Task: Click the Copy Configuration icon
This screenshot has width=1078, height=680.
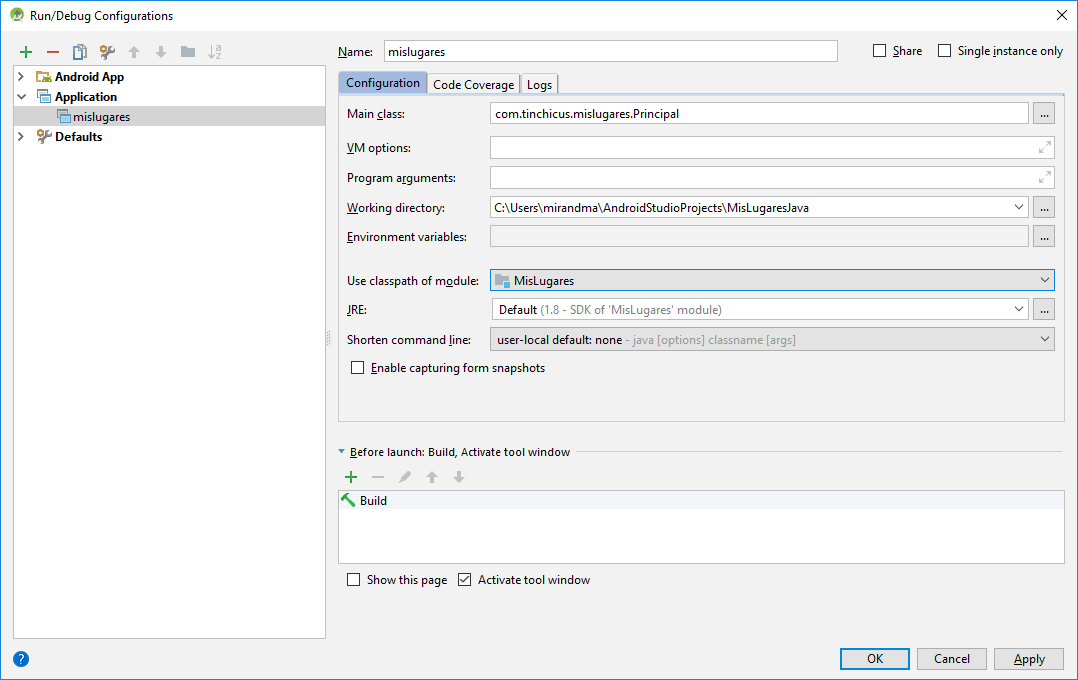Action: 80,52
